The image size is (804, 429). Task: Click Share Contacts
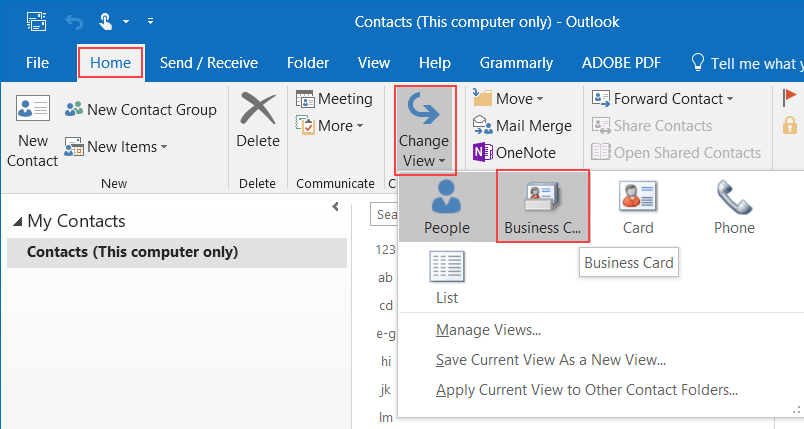(652, 126)
